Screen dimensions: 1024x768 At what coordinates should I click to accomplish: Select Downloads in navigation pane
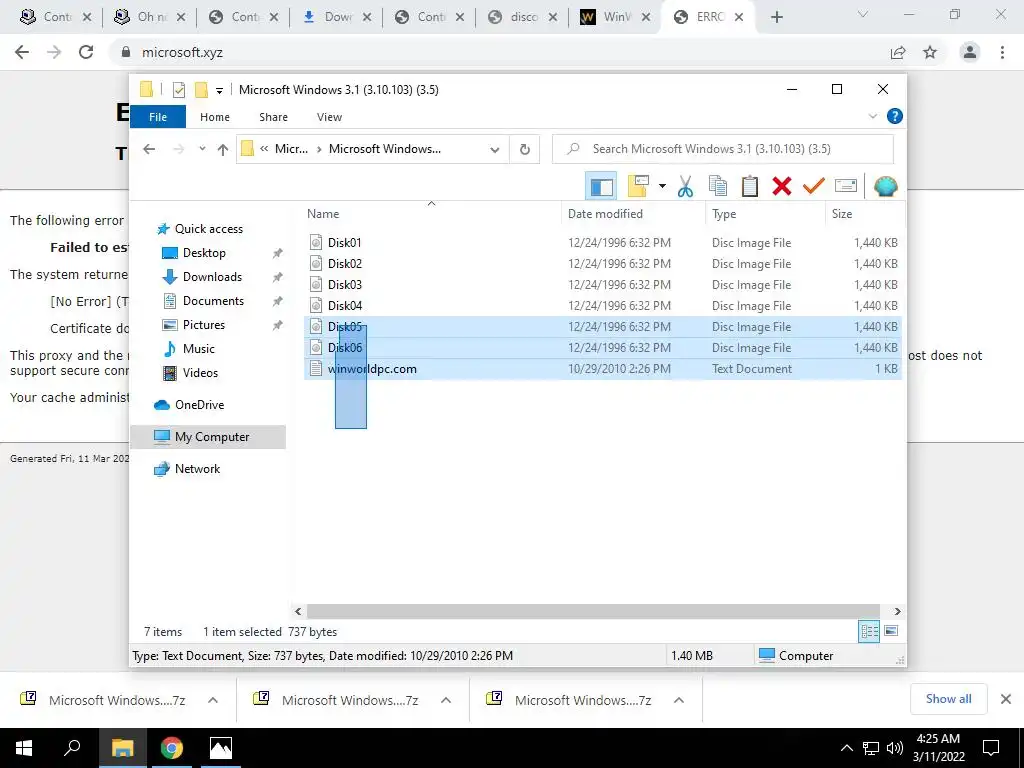(212, 277)
